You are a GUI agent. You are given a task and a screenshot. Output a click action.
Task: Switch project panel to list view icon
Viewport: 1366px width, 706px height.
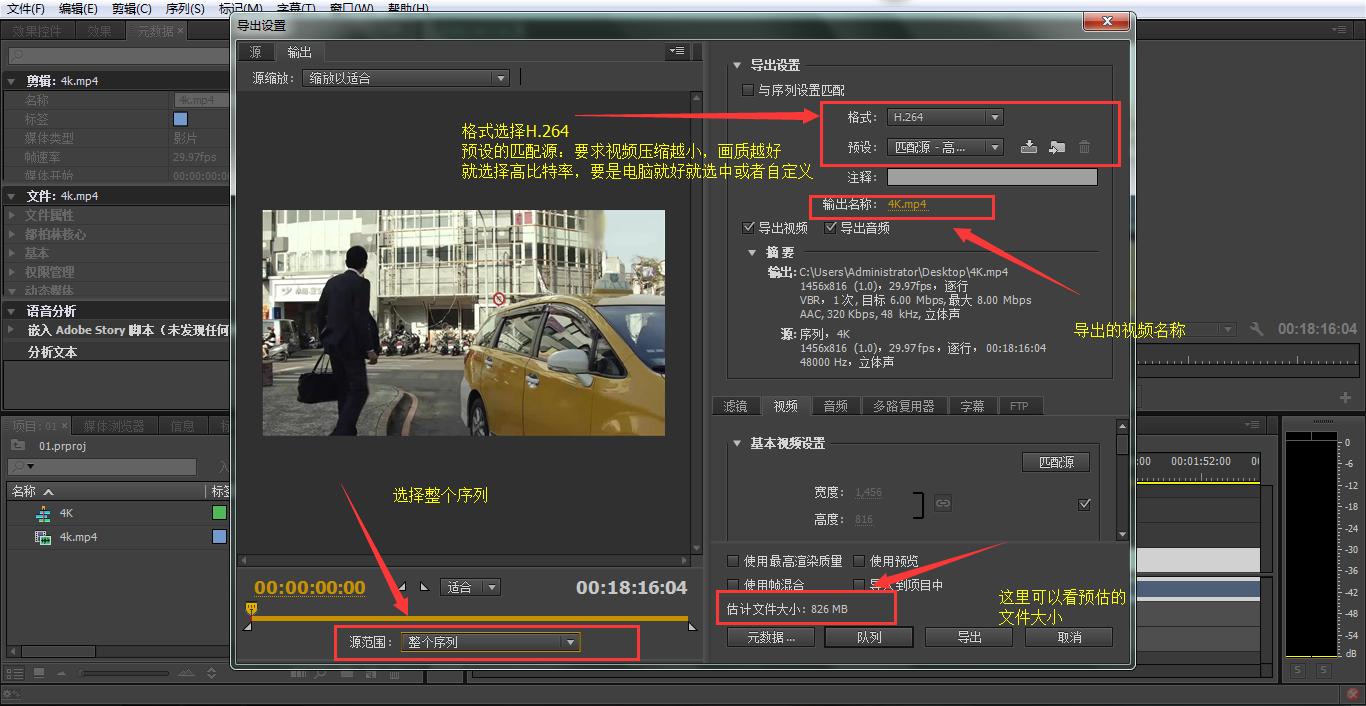pyautogui.click(x=14, y=674)
